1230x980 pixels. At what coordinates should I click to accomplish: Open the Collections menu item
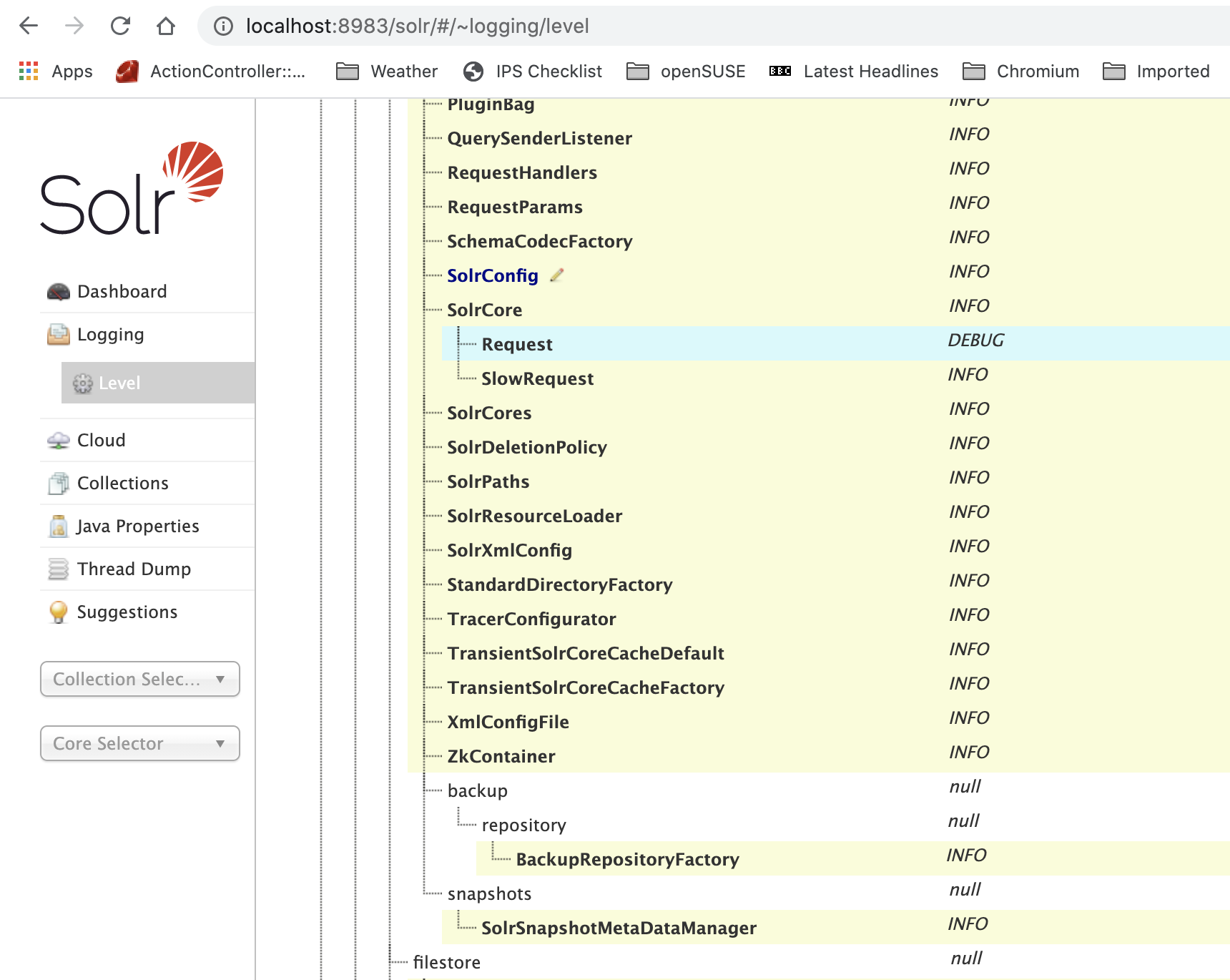pos(147,483)
